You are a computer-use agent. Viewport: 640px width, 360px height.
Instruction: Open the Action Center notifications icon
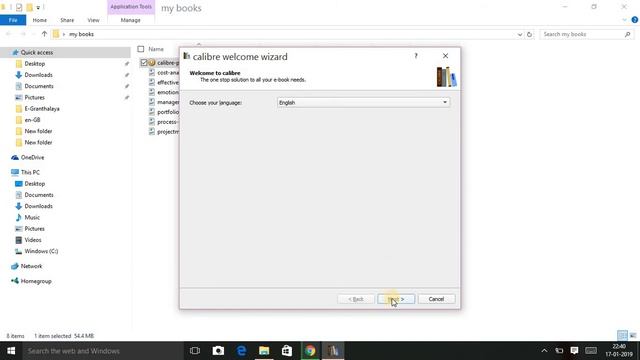[x=574, y=351]
